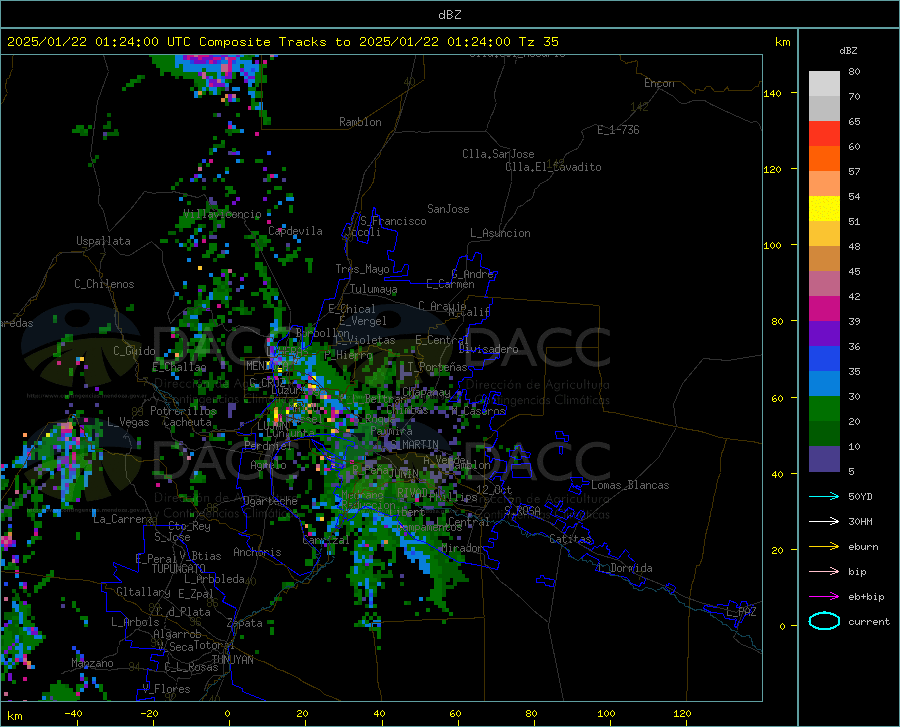Click the Zapata label

coord(245,623)
